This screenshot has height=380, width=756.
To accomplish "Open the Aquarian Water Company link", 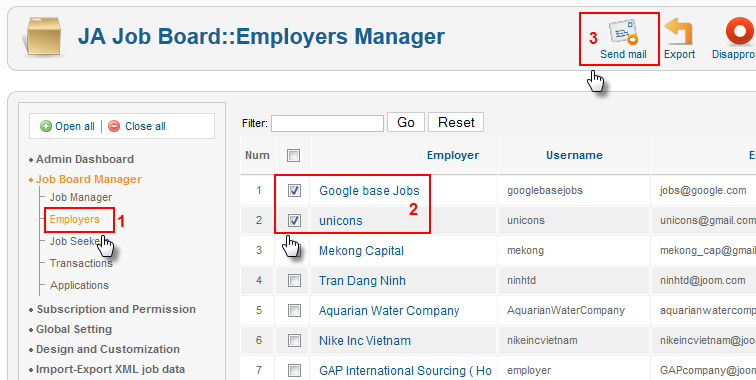I will coord(389,311).
